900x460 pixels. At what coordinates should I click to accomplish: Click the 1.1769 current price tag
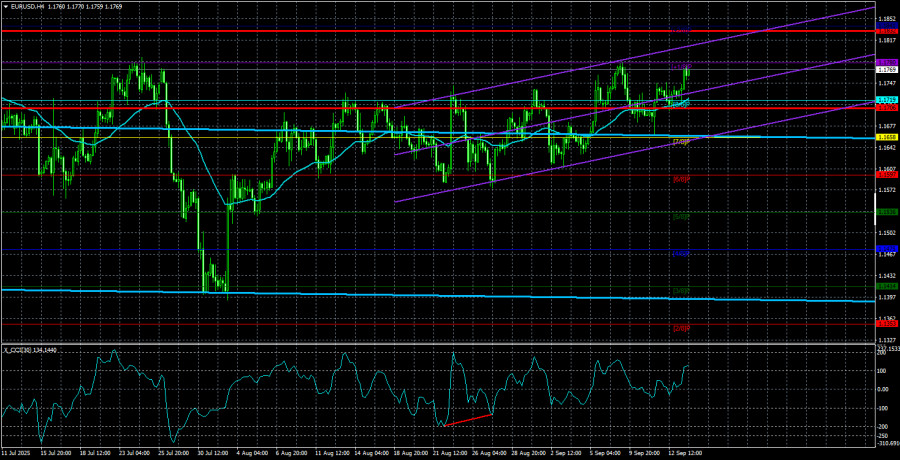[x=886, y=70]
